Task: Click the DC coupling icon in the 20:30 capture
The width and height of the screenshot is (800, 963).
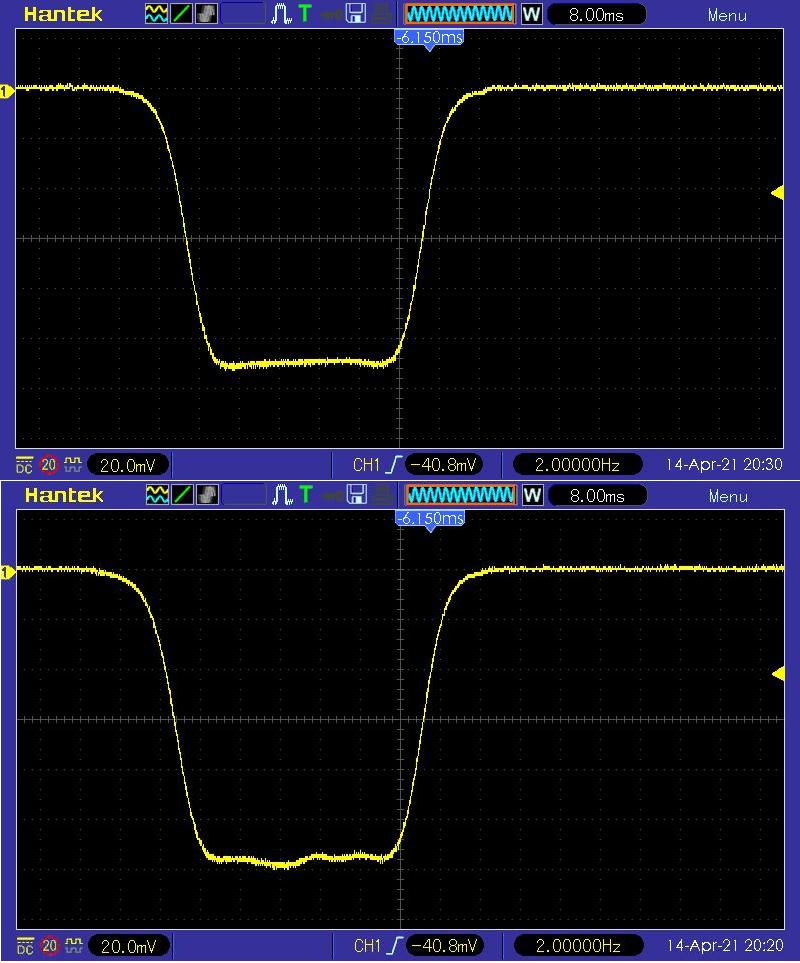Action: (24, 466)
